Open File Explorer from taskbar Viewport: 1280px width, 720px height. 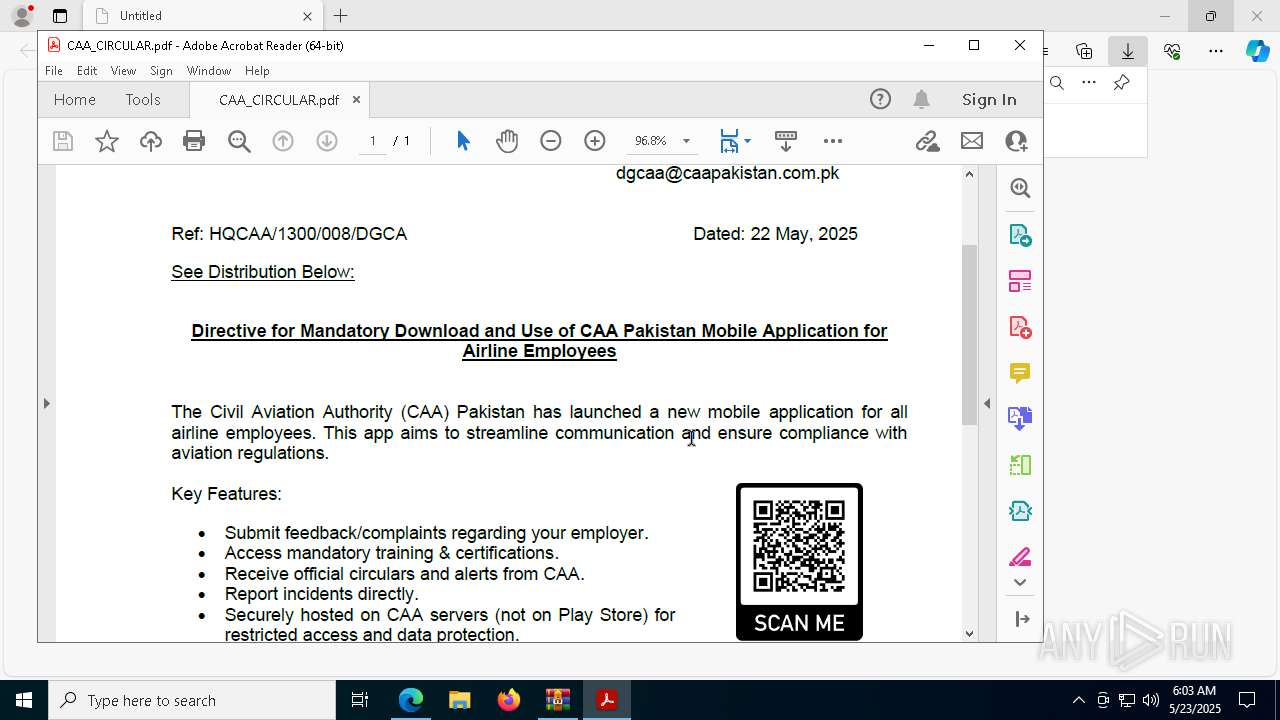(x=459, y=700)
